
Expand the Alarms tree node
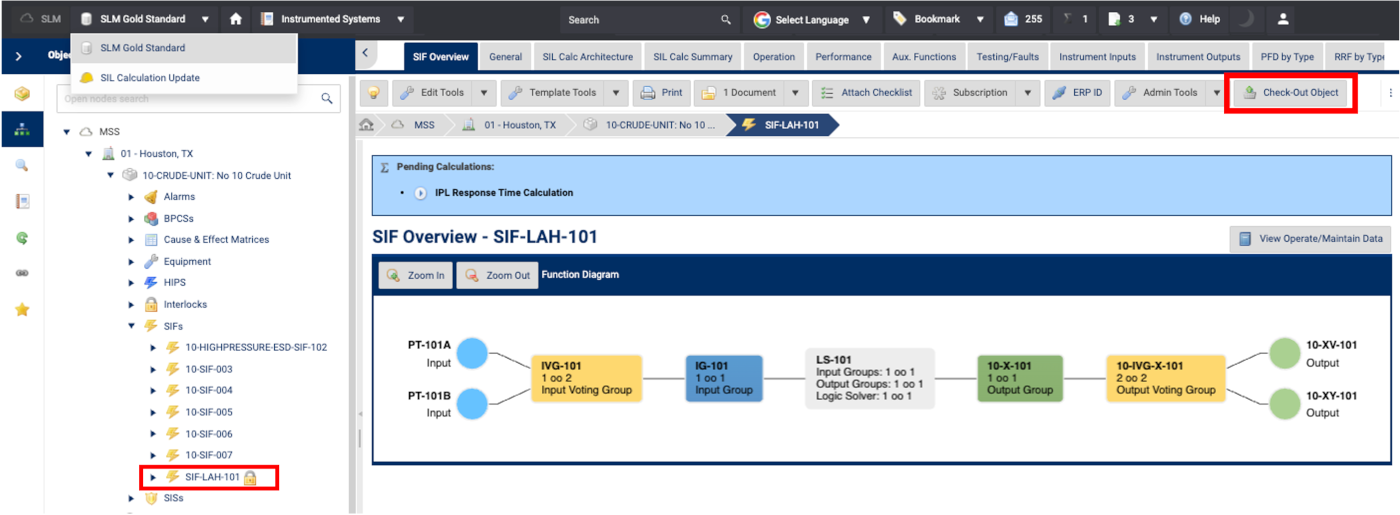pyautogui.click(x=131, y=197)
